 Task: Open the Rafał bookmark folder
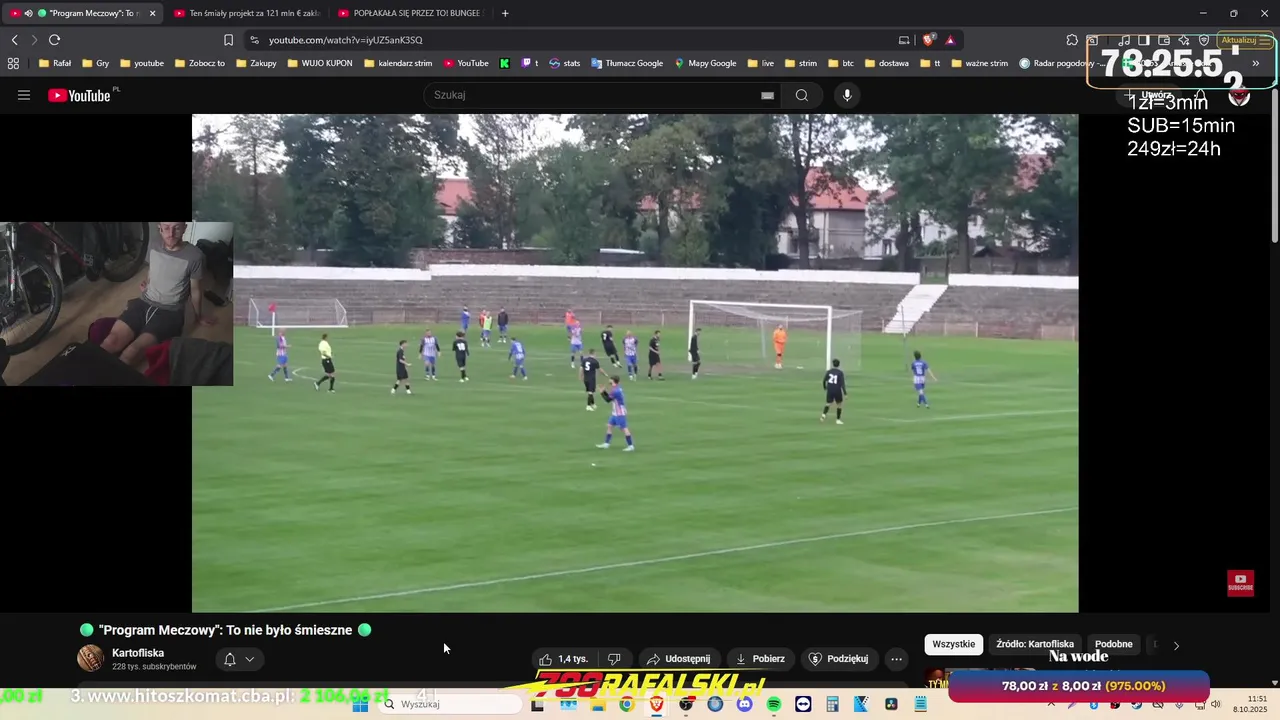click(x=54, y=63)
